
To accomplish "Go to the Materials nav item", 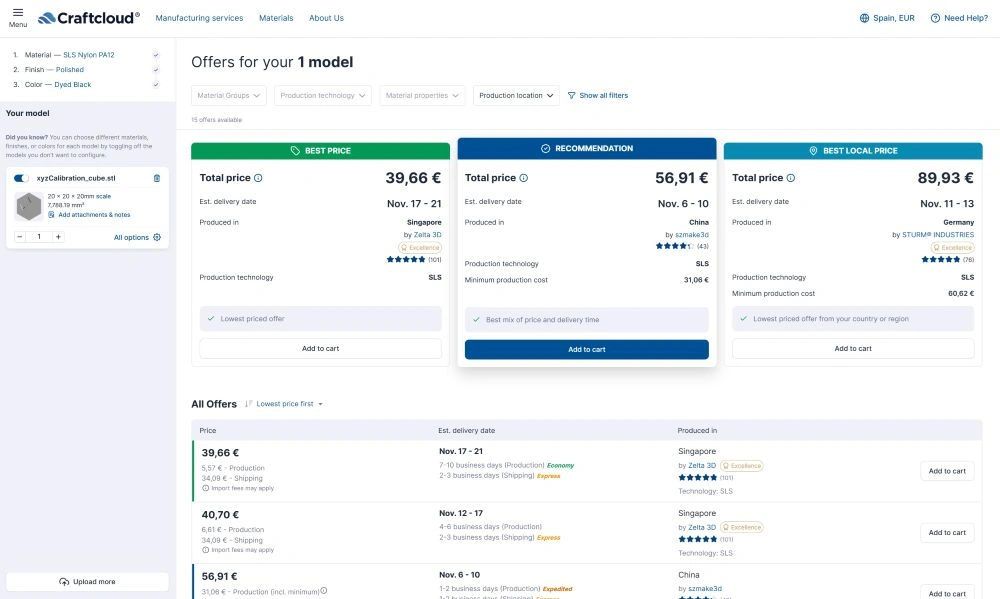I will (276, 18).
